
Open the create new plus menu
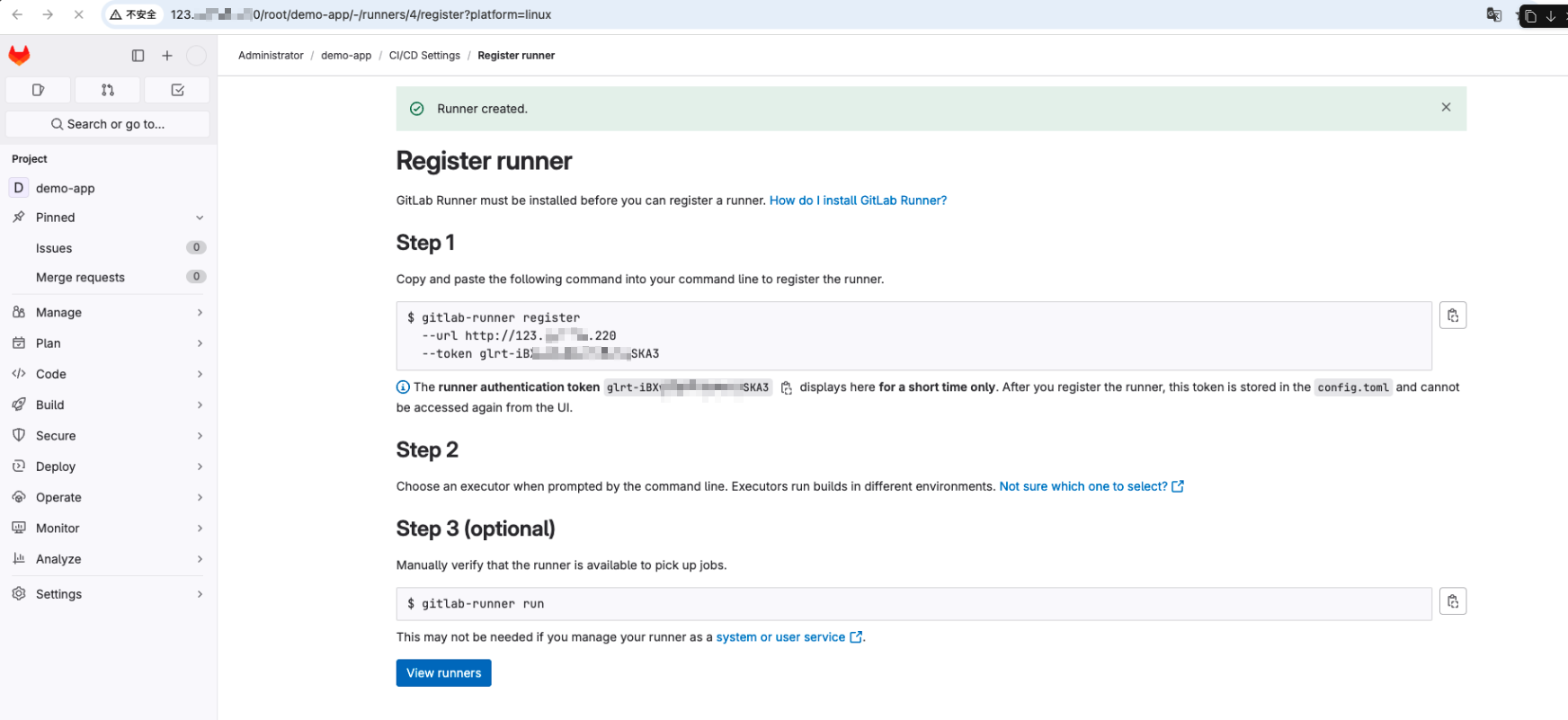[167, 56]
